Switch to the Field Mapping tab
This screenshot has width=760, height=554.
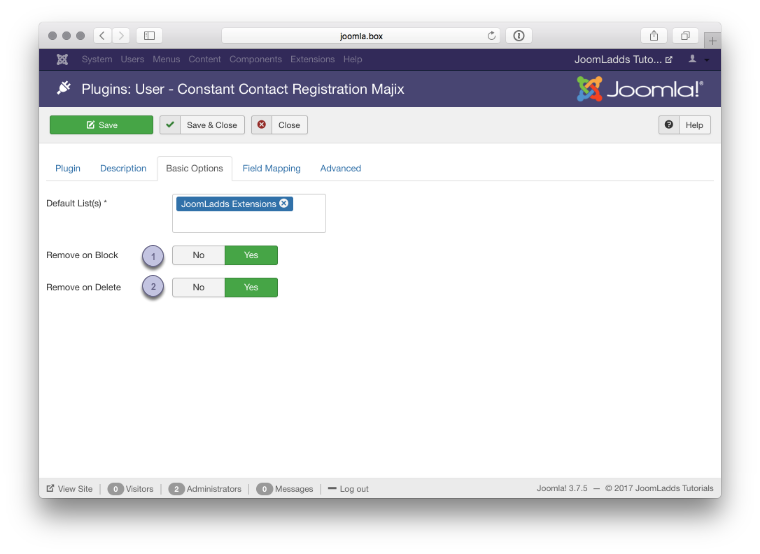click(x=271, y=168)
